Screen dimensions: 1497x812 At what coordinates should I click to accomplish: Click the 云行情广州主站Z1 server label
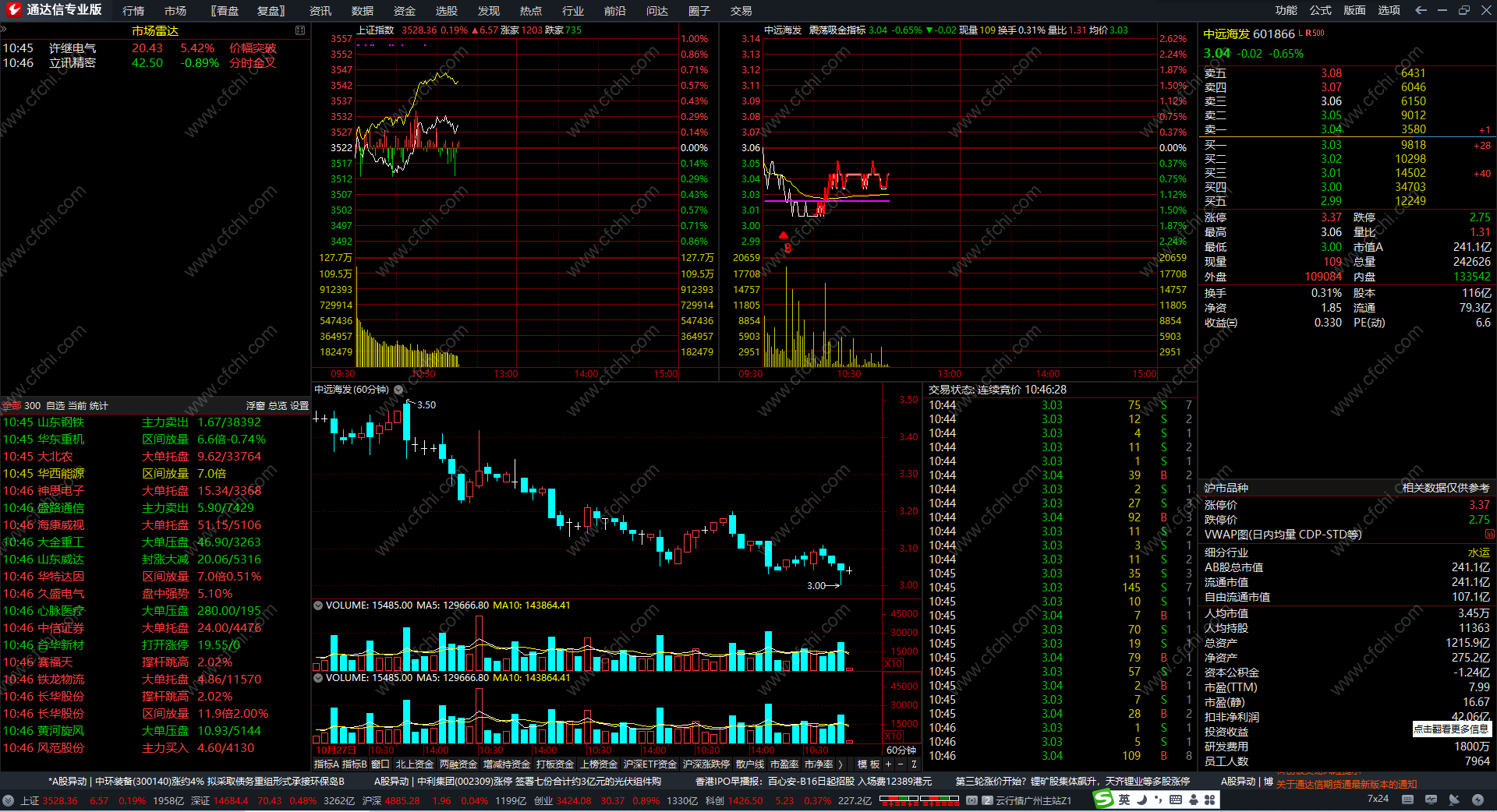pyautogui.click(x=1033, y=800)
